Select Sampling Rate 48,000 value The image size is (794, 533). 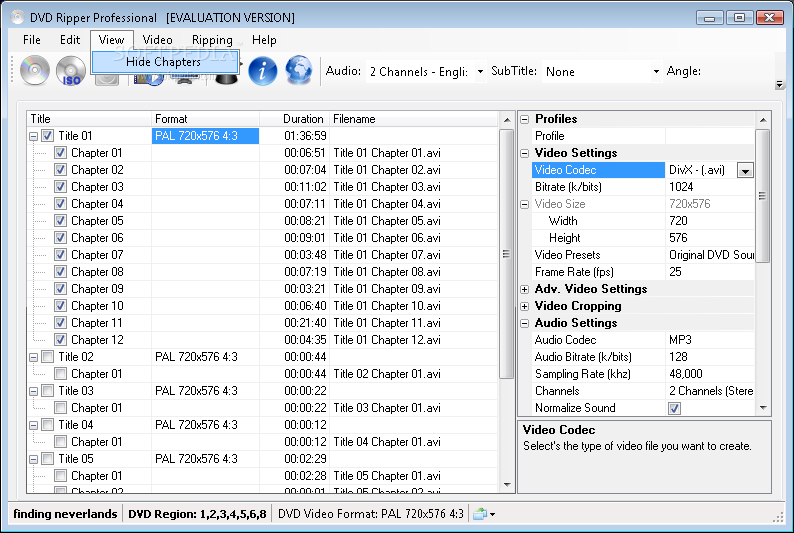[710, 374]
